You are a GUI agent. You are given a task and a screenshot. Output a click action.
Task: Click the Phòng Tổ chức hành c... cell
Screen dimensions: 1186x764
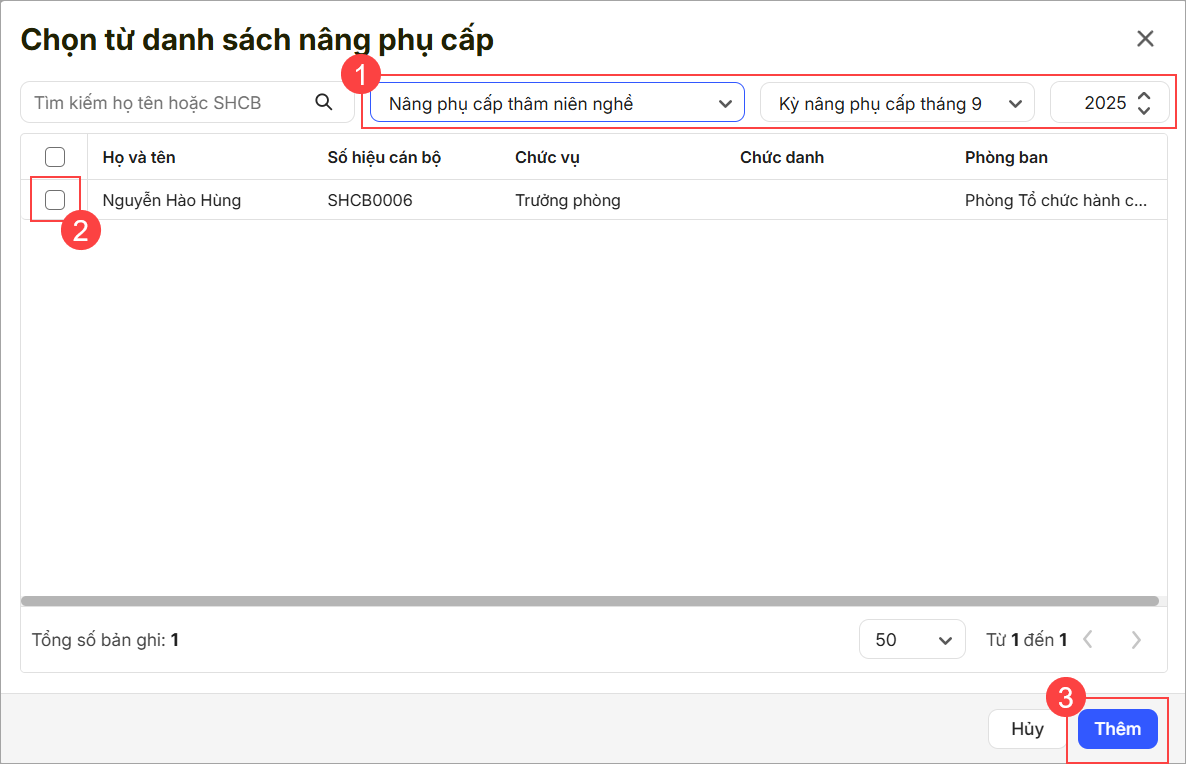coord(1056,200)
